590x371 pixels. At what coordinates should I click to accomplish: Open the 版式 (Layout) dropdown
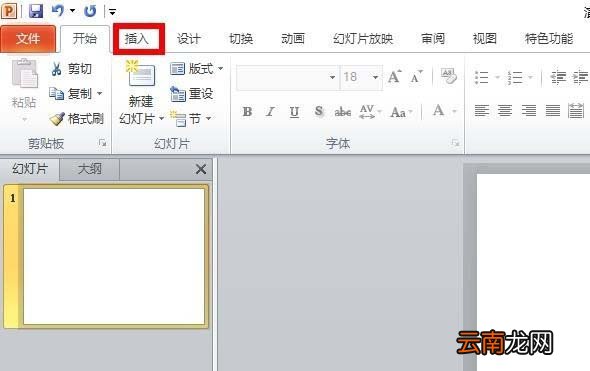(196, 69)
